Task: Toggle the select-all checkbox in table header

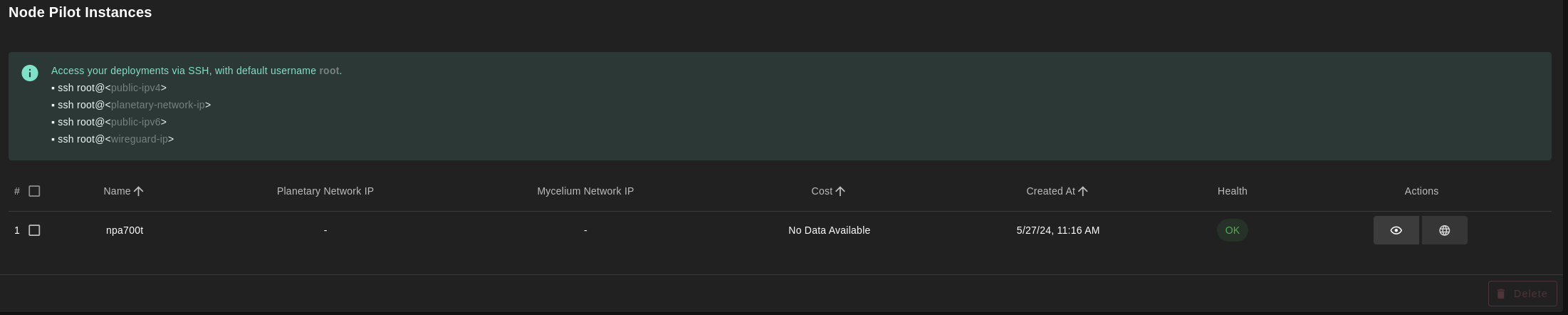Action: tap(34, 191)
